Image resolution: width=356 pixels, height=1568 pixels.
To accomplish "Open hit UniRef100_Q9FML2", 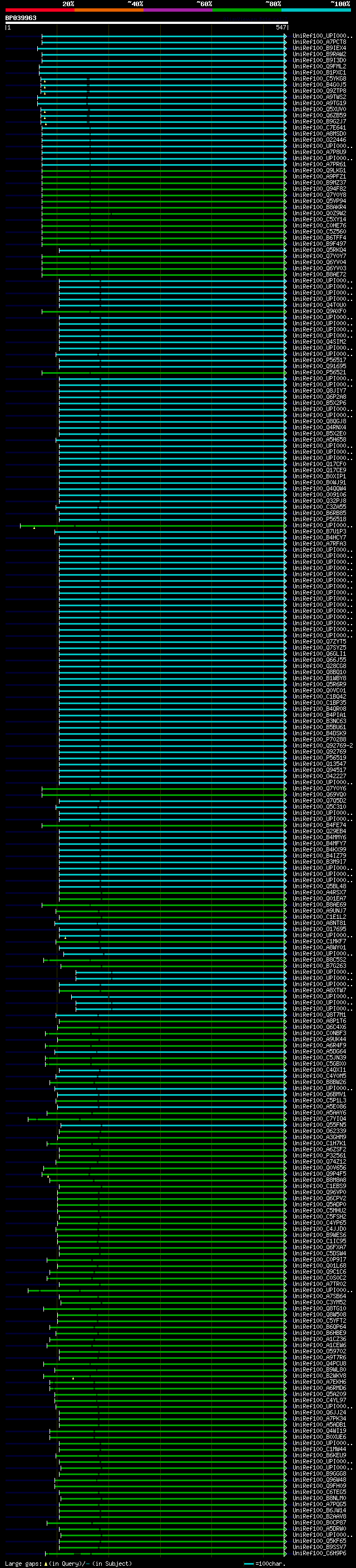I will (x=319, y=66).
